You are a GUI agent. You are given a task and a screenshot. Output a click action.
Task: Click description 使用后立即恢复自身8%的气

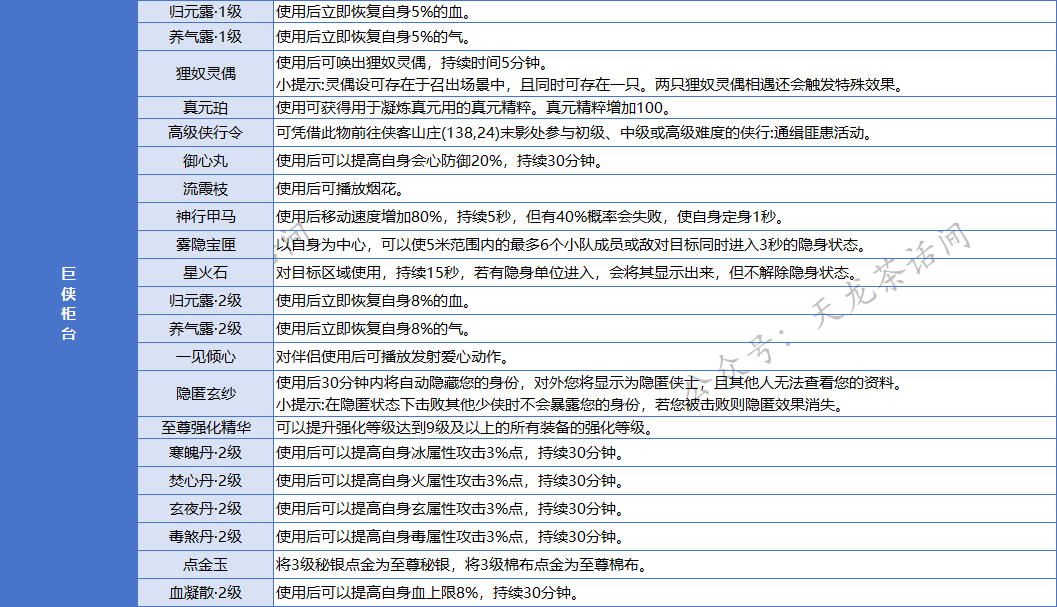tap(373, 329)
